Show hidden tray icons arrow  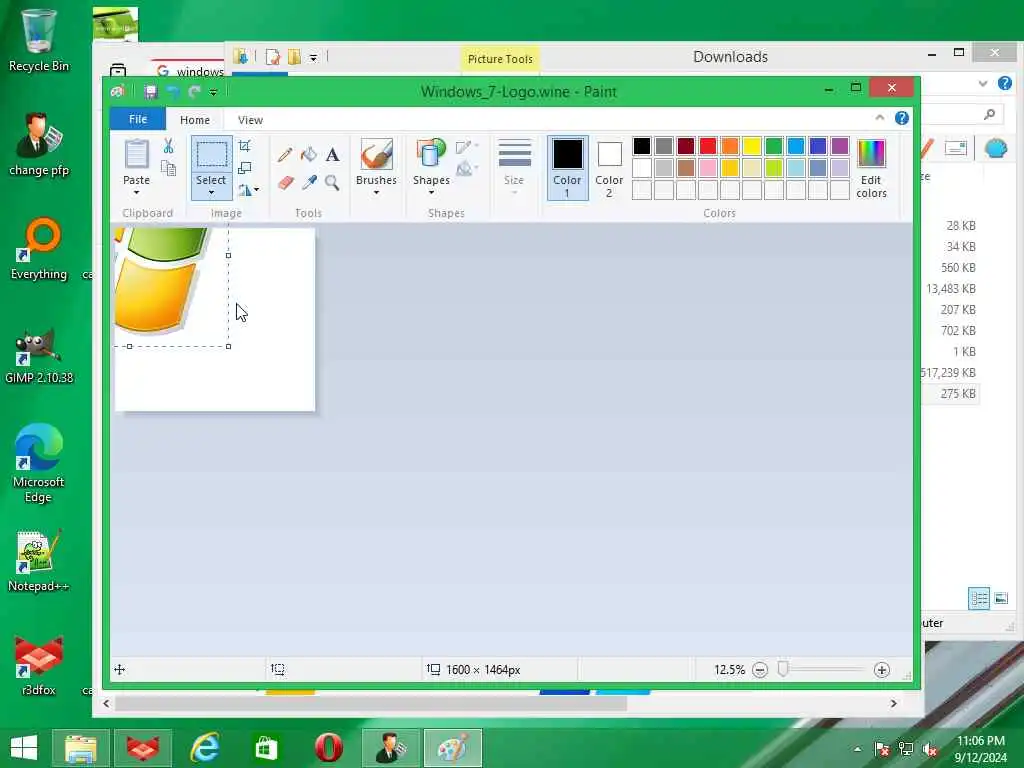click(x=857, y=750)
